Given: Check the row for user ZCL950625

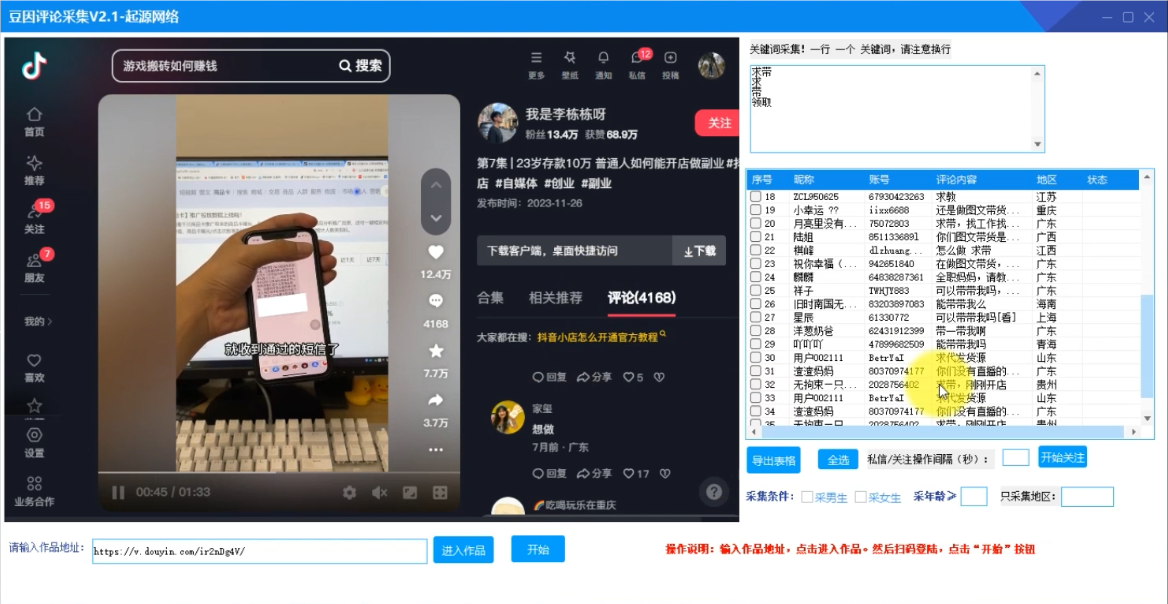Looking at the screenshot, I should click(755, 197).
